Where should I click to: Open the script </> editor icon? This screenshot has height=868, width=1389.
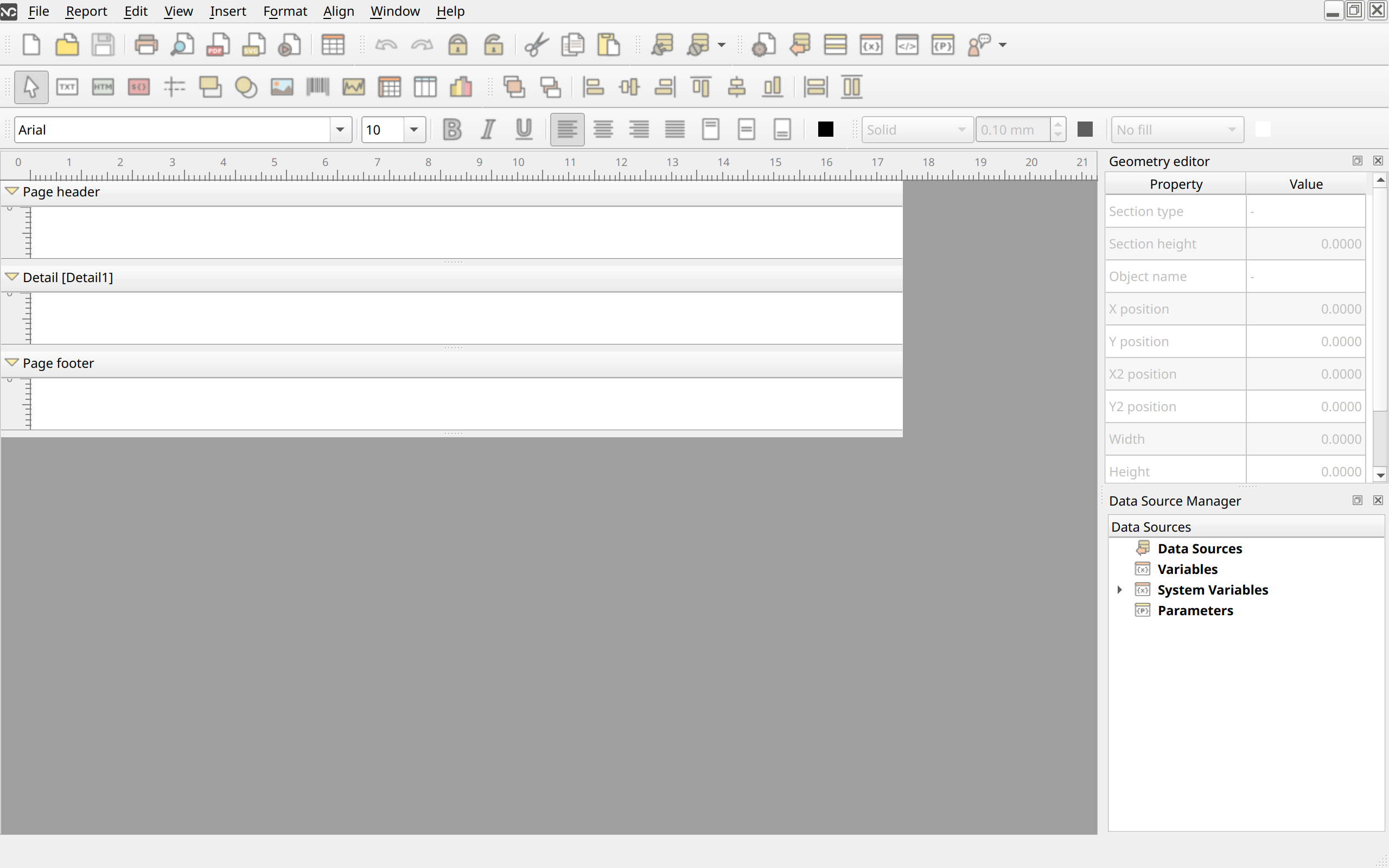point(907,44)
